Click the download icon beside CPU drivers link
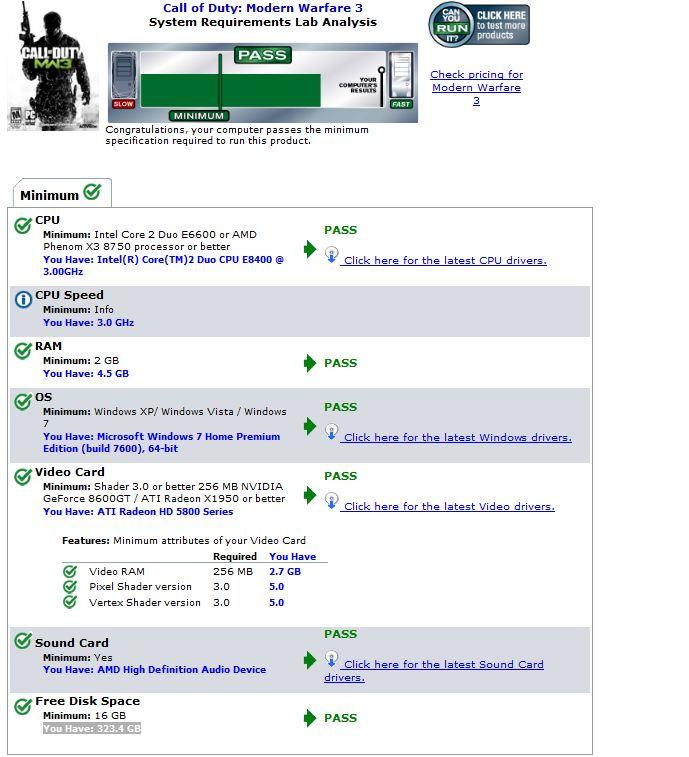 [331, 254]
